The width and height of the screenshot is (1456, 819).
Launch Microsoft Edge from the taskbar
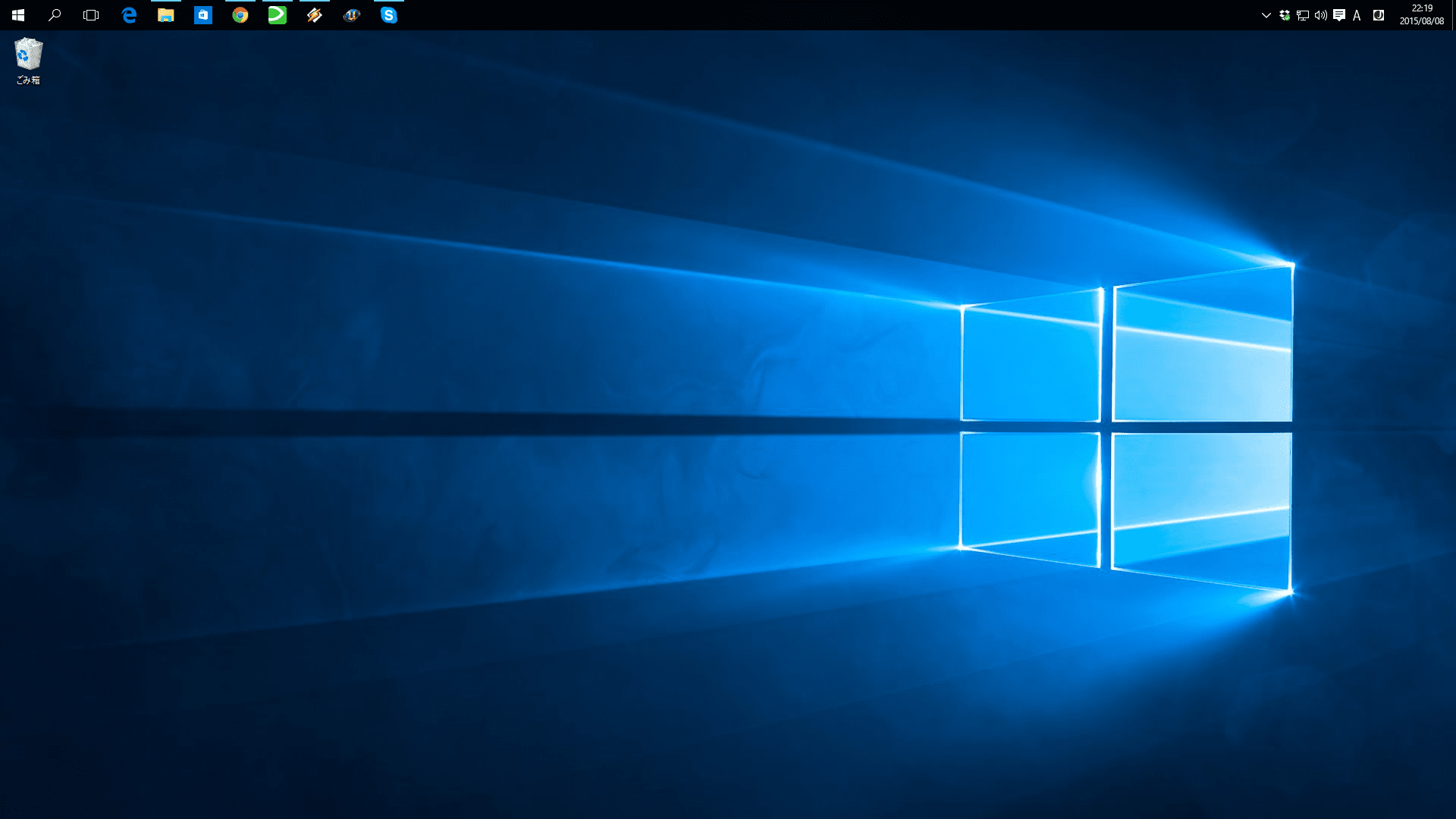tap(129, 15)
